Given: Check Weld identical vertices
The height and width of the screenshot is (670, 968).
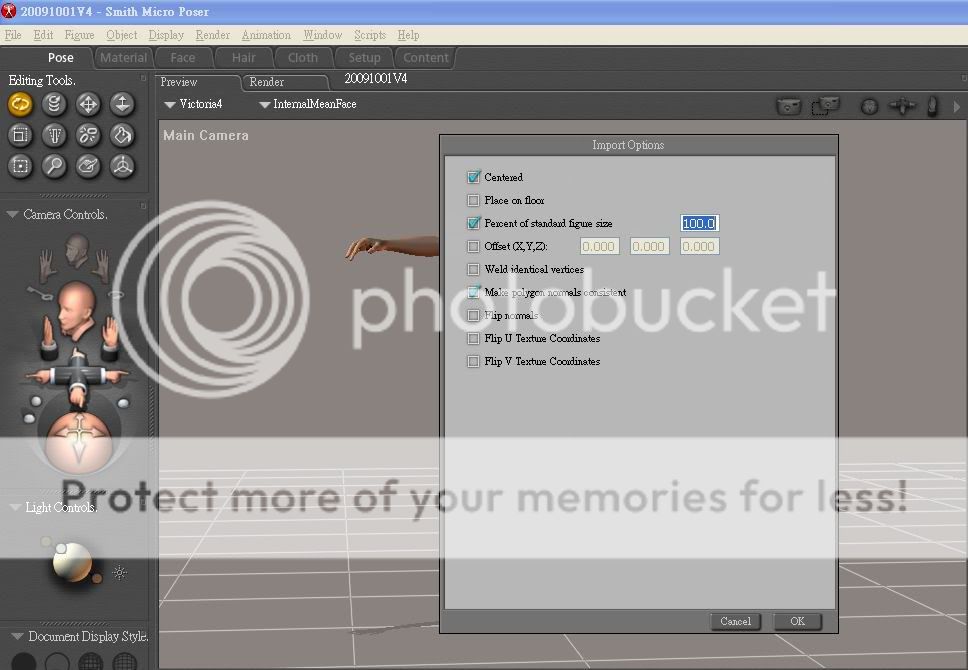Looking at the screenshot, I should (474, 270).
